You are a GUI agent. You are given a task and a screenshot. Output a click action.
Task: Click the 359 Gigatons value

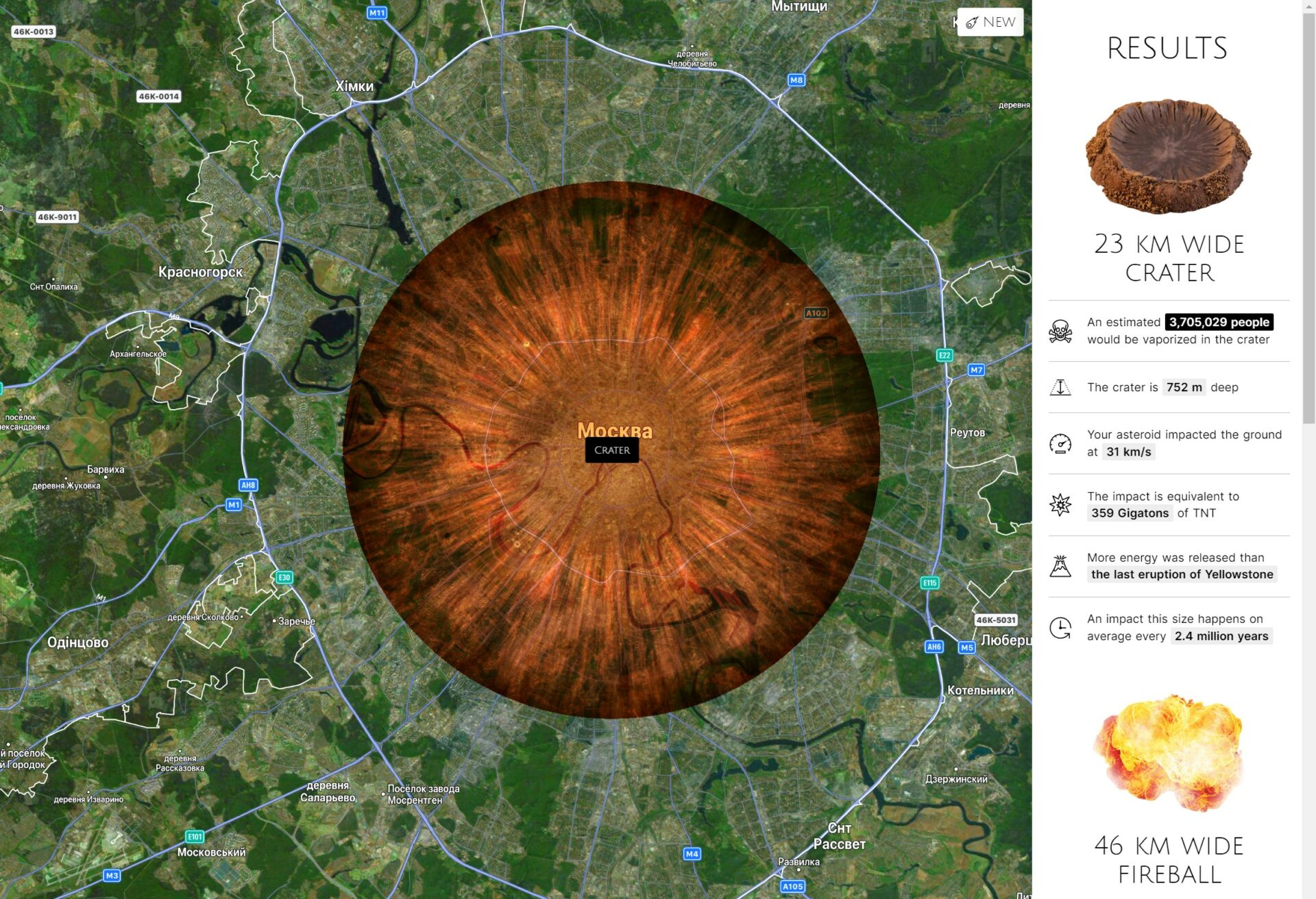[1130, 513]
